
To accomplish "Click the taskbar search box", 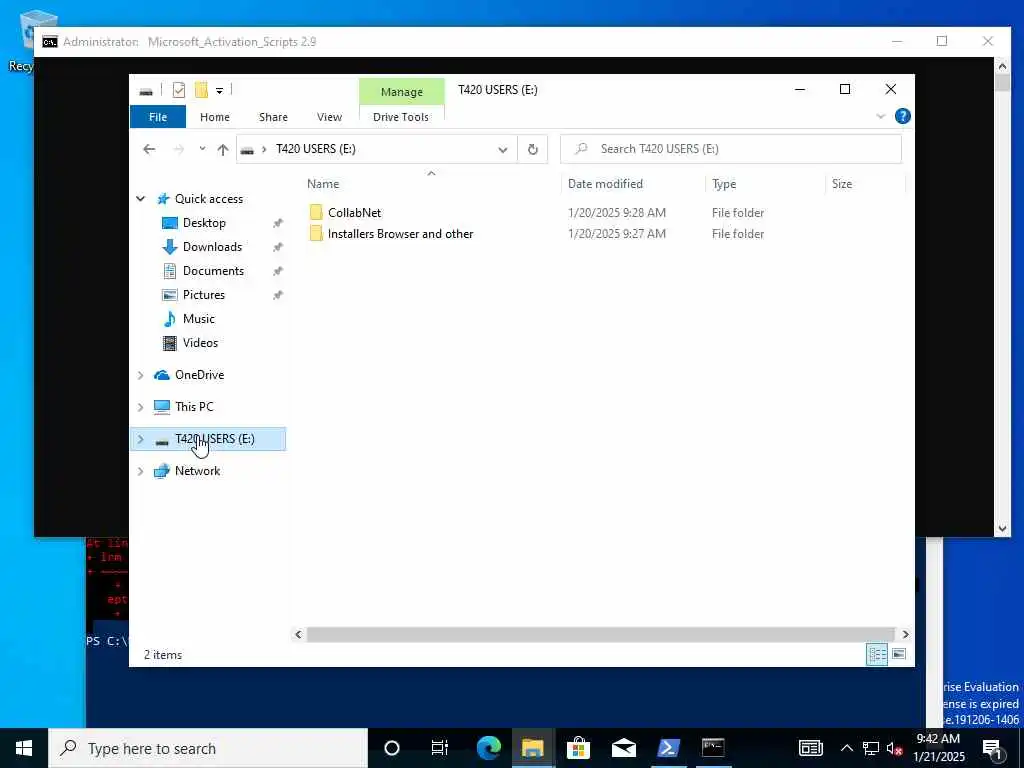I will tap(208, 748).
